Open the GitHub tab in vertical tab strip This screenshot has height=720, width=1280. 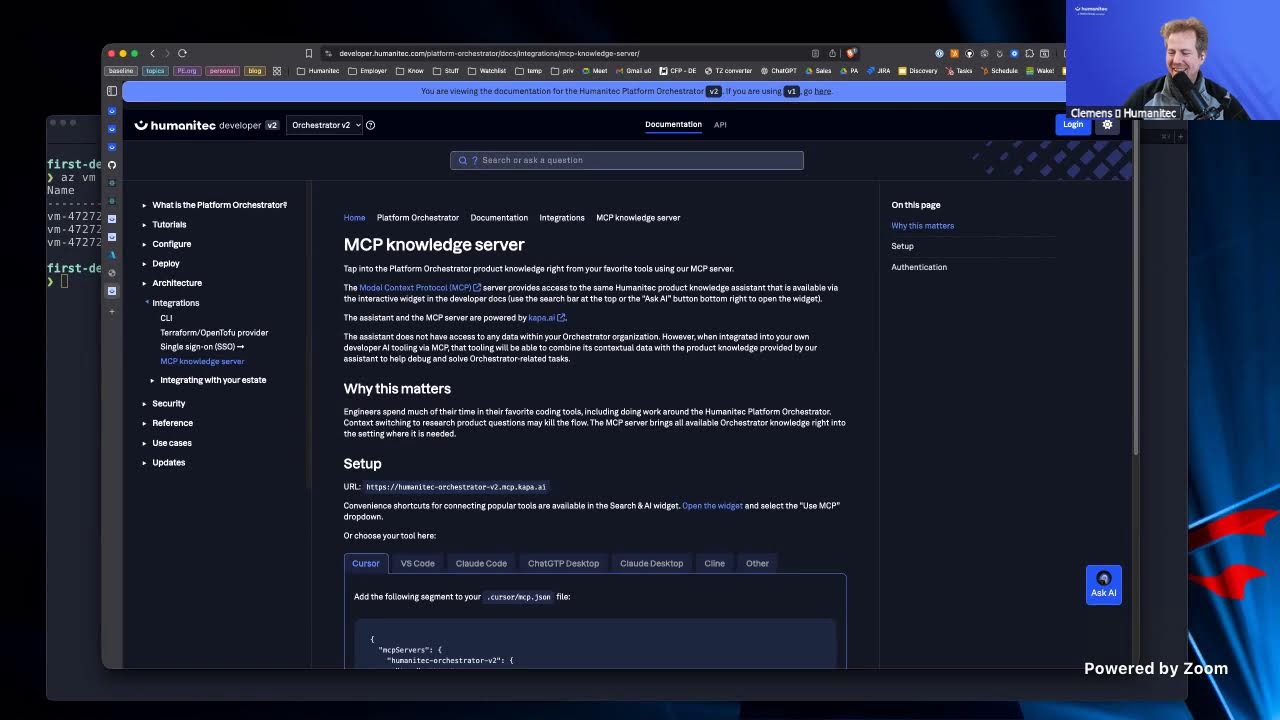coord(112,164)
